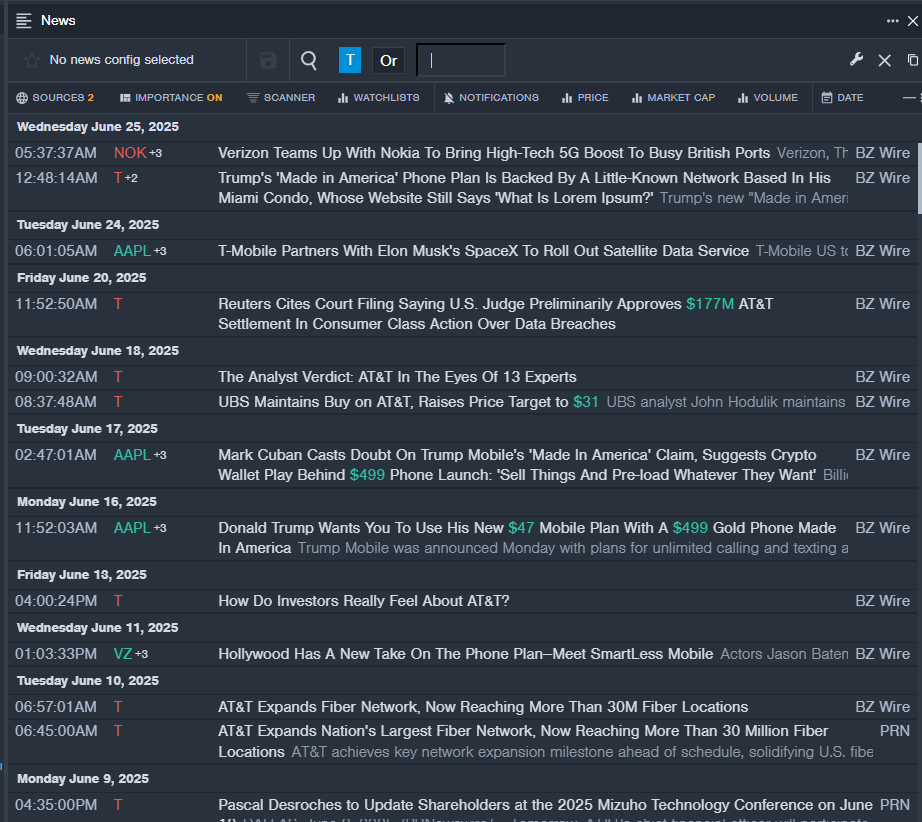The width and height of the screenshot is (922, 822).
Task: Open the wrench settings icon
Action: (856, 59)
